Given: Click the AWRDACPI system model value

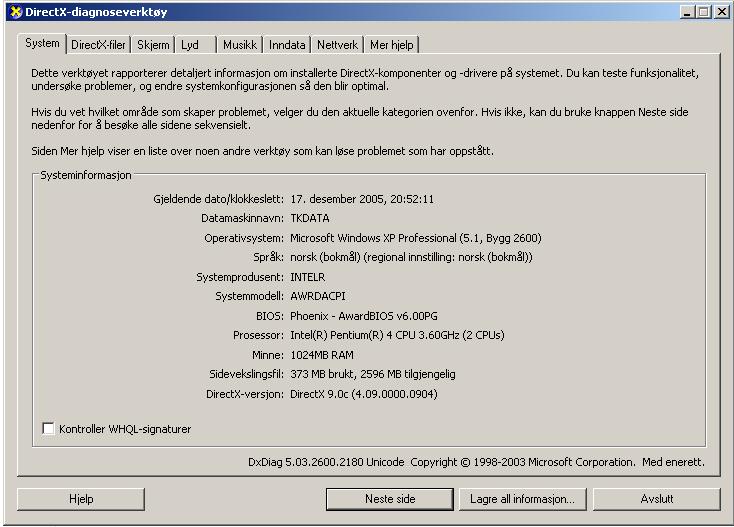Looking at the screenshot, I should point(318,296).
